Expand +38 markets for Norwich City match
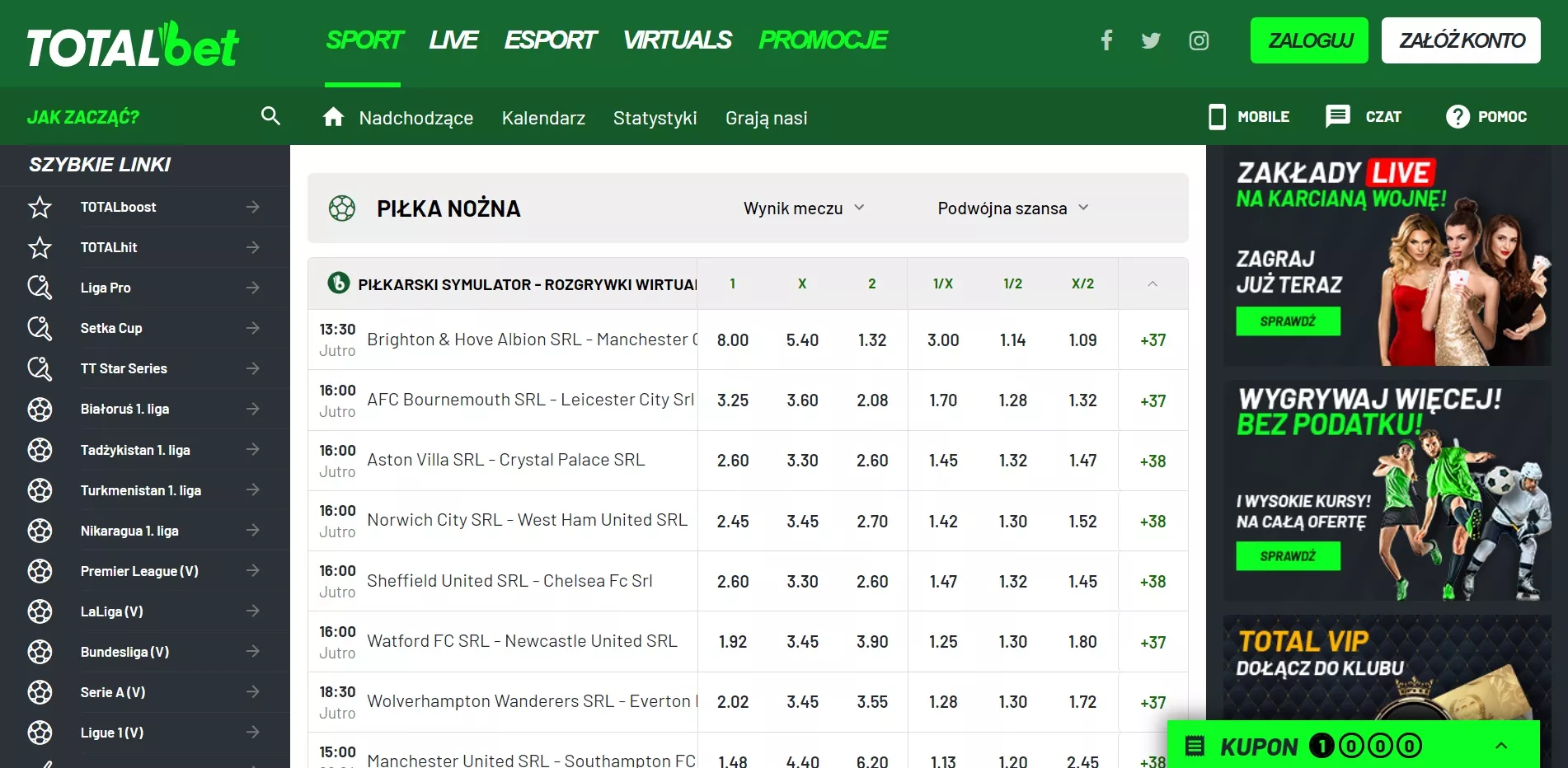1568x768 pixels. coord(1153,521)
